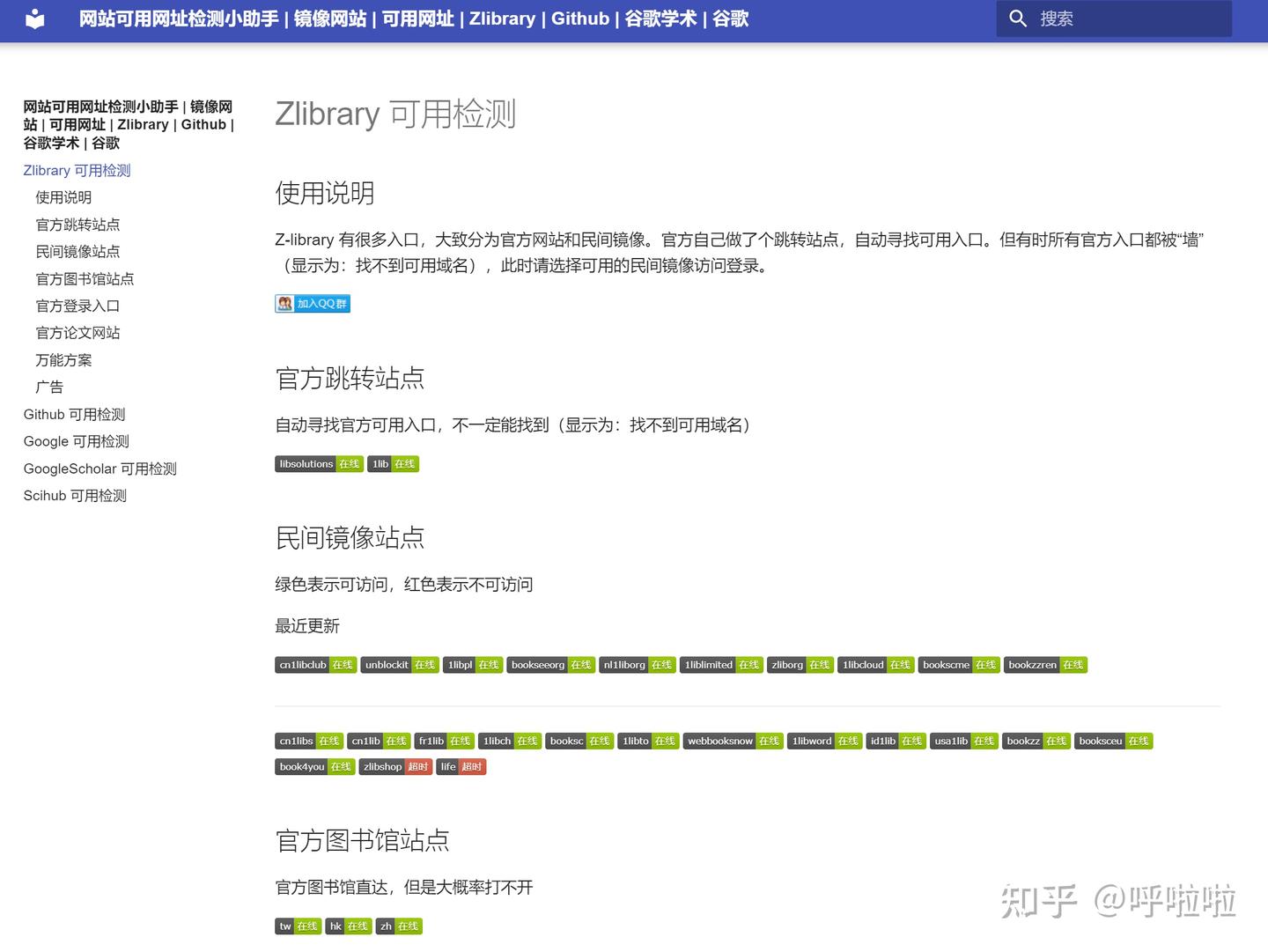Image resolution: width=1268 pixels, height=952 pixels.
Task: Open Google 可用检测 from the sidebar
Action: tap(76, 441)
